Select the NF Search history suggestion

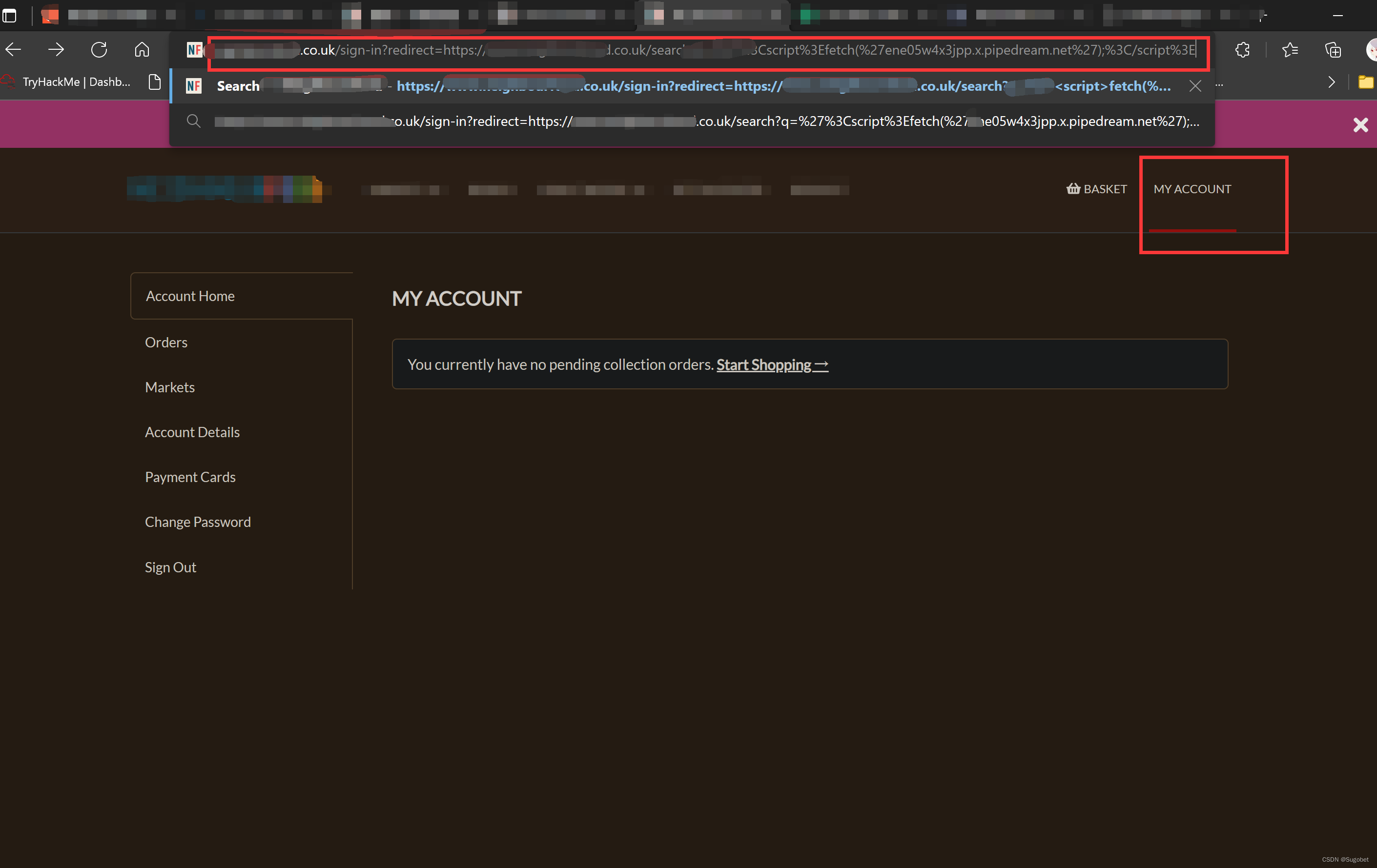coord(692,86)
